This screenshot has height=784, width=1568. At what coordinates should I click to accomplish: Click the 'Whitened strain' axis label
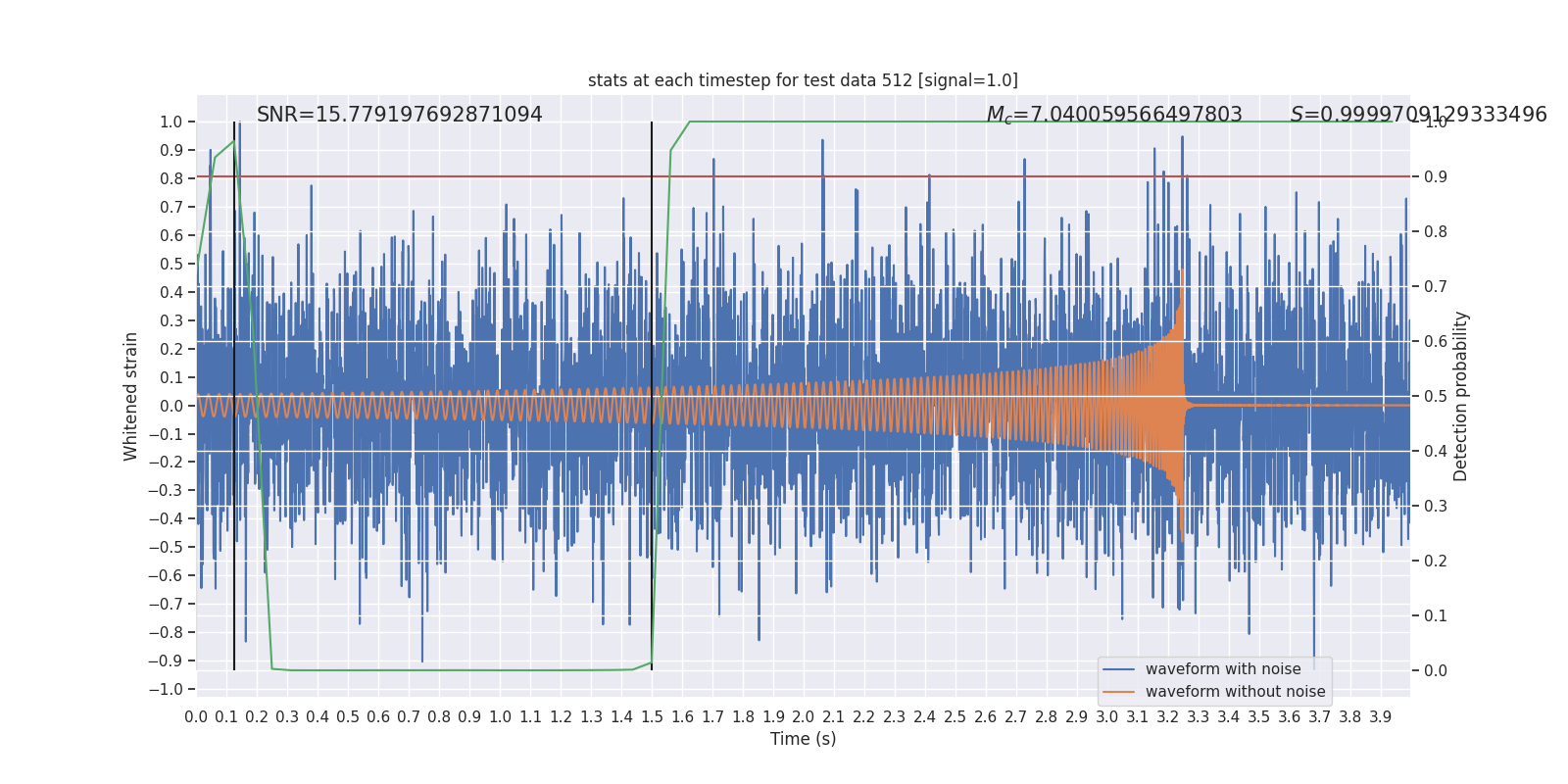(131, 396)
